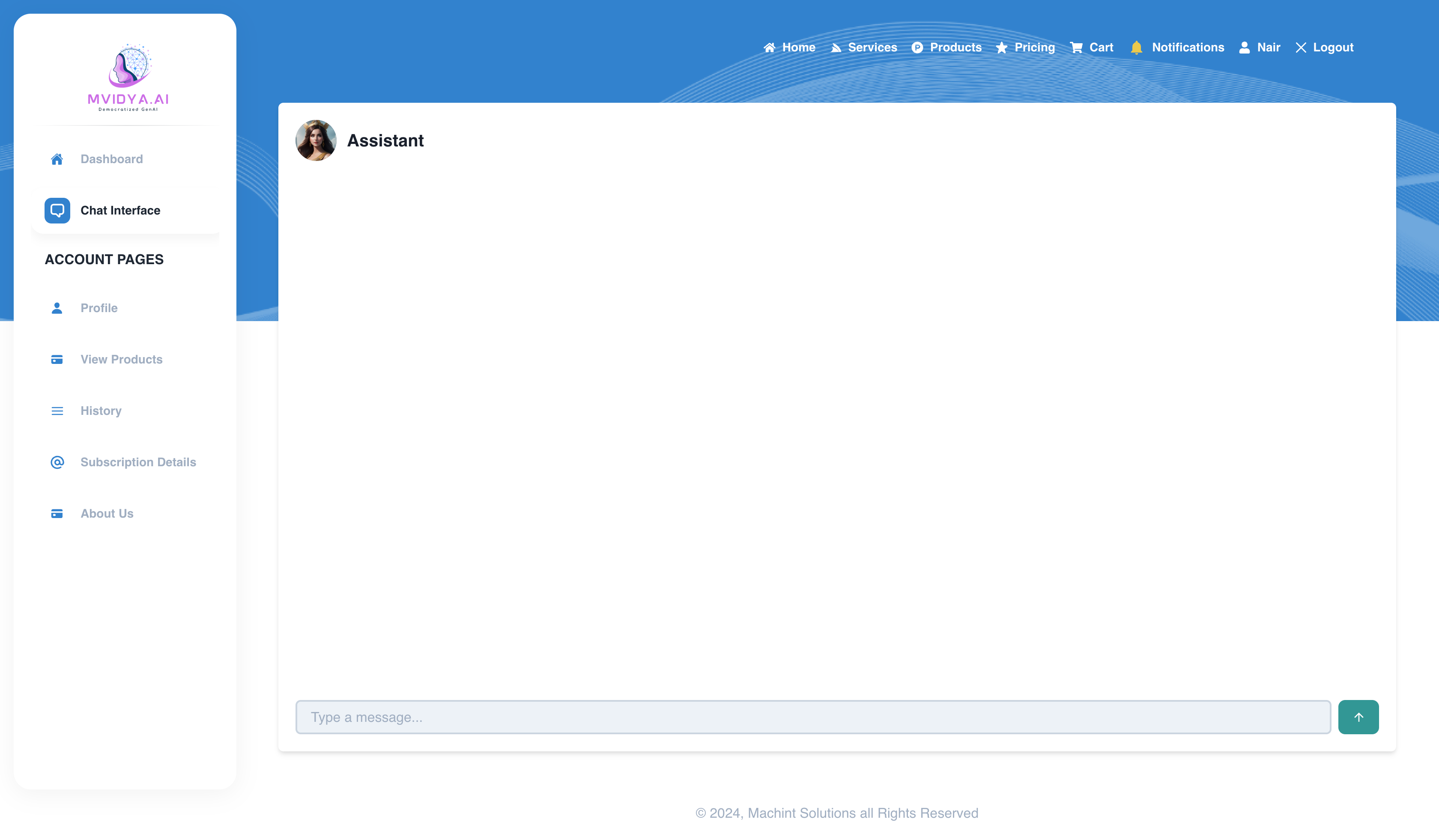Click the Profile person icon in sidebar
1439x840 pixels.
pyautogui.click(x=57, y=308)
